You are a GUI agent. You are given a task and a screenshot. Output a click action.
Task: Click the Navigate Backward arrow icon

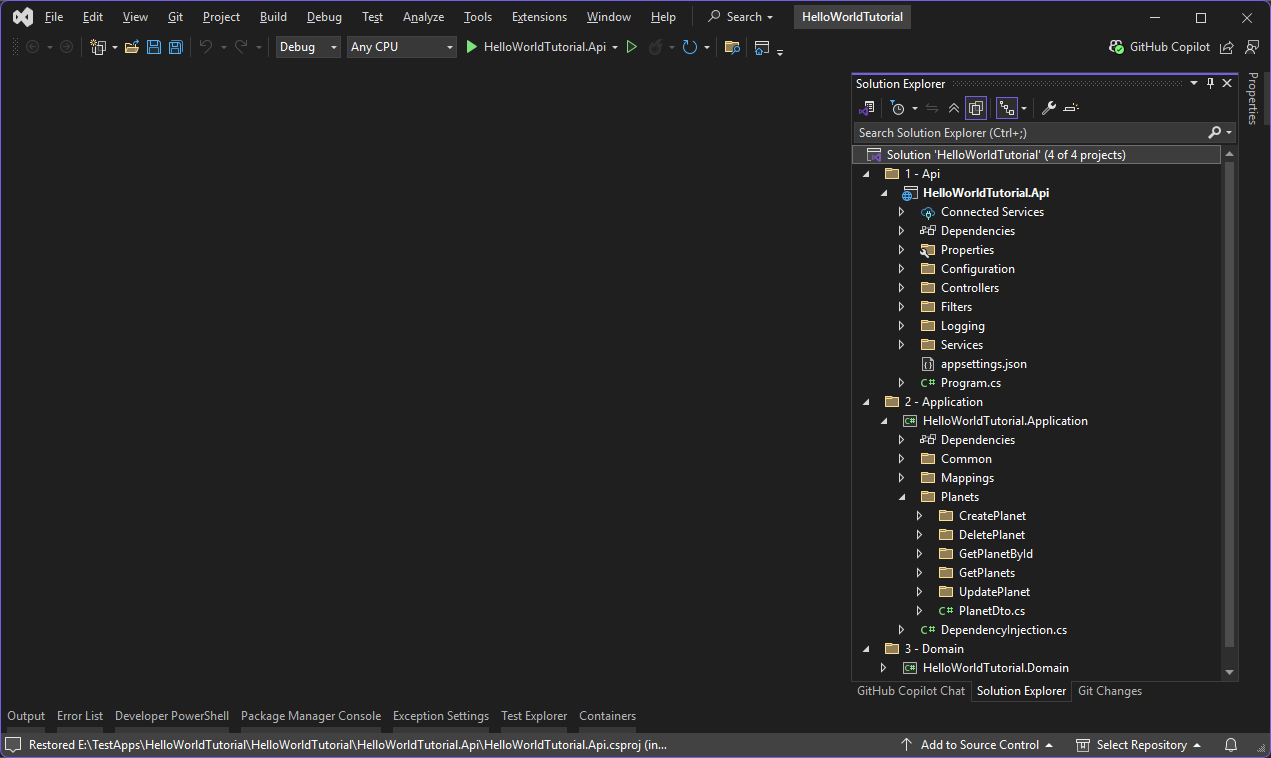click(x=32, y=47)
